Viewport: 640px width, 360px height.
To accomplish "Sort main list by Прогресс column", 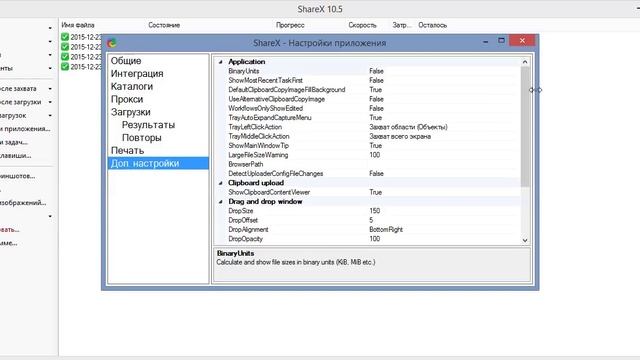I will click(x=290, y=25).
